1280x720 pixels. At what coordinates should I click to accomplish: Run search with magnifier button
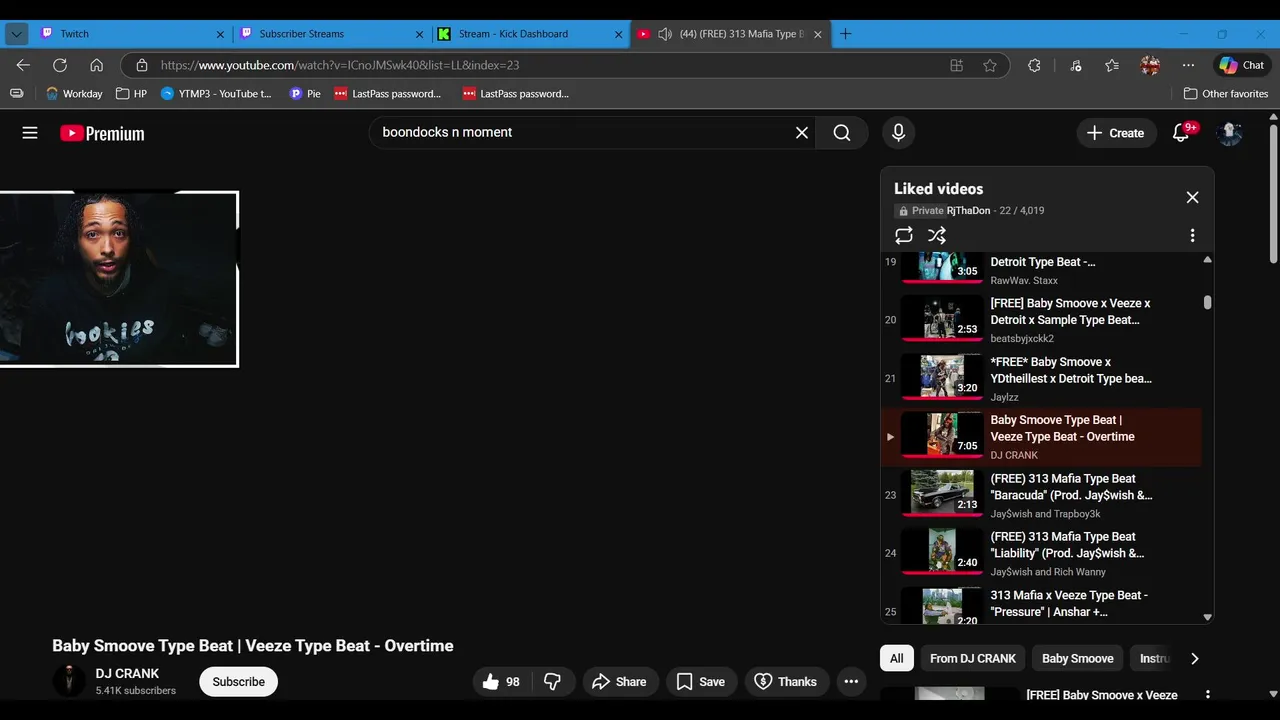pyautogui.click(x=842, y=132)
